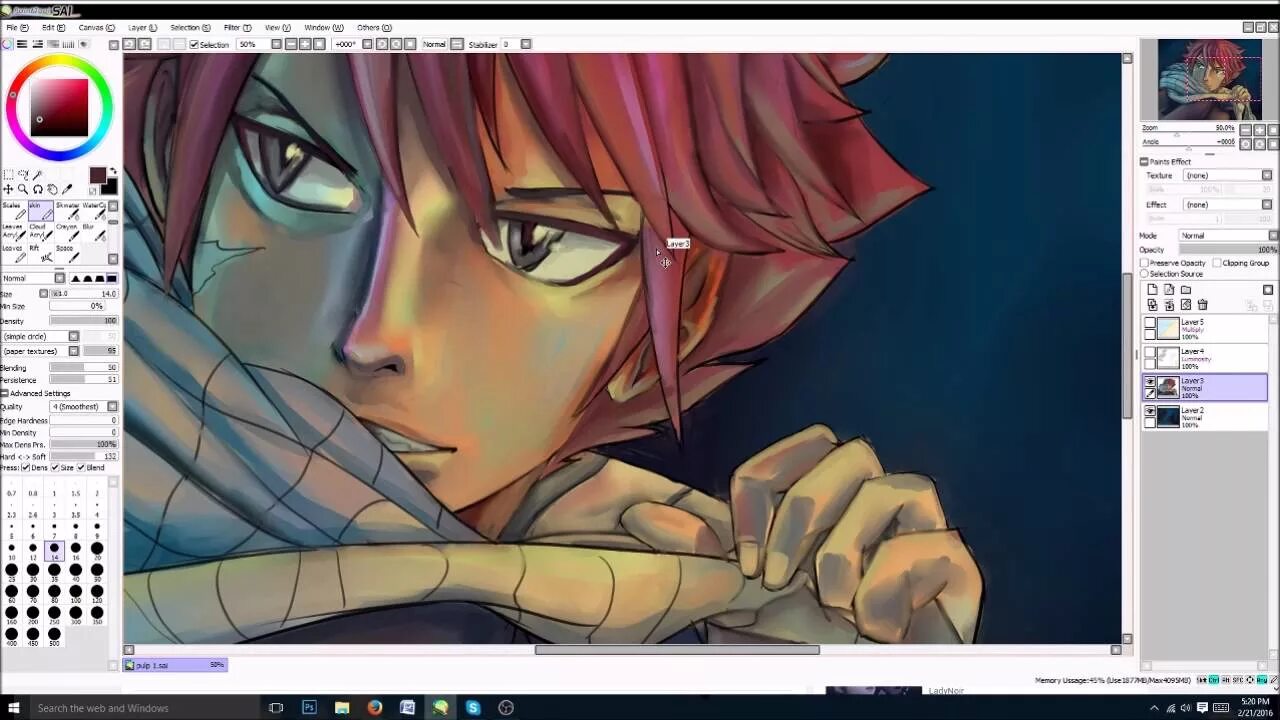Show swatches panel toggle icon

pos(69,44)
